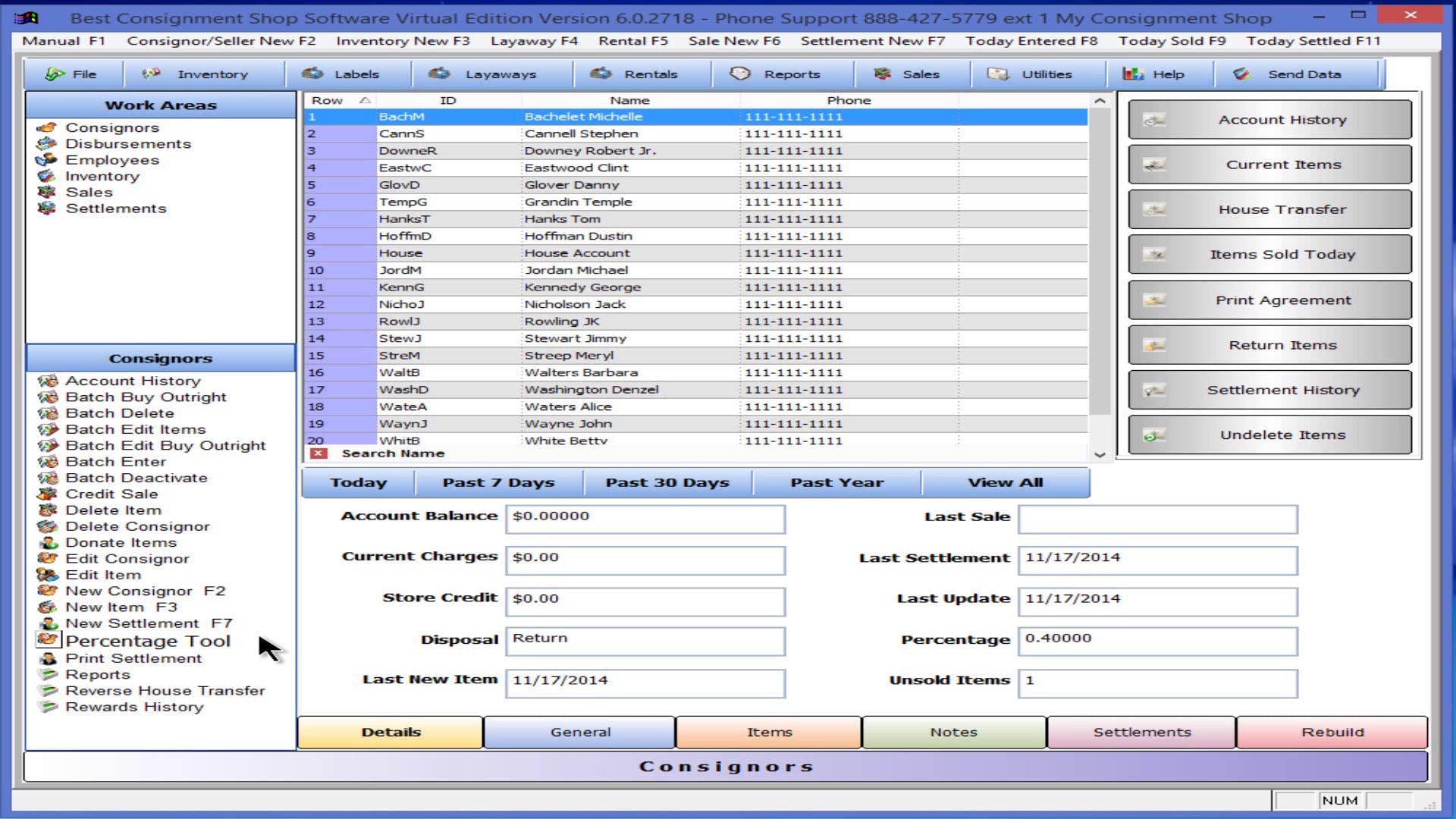Click Sale New F6 shortcut

pos(734,41)
